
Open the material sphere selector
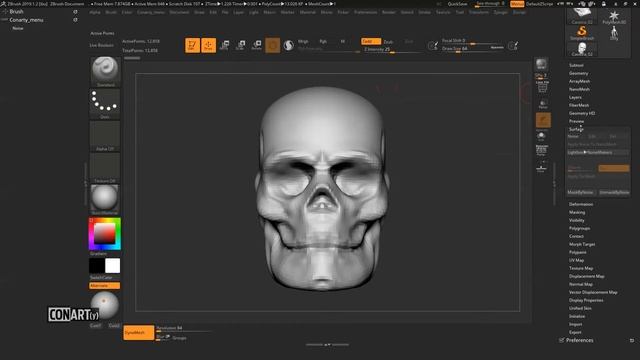(x=105, y=200)
